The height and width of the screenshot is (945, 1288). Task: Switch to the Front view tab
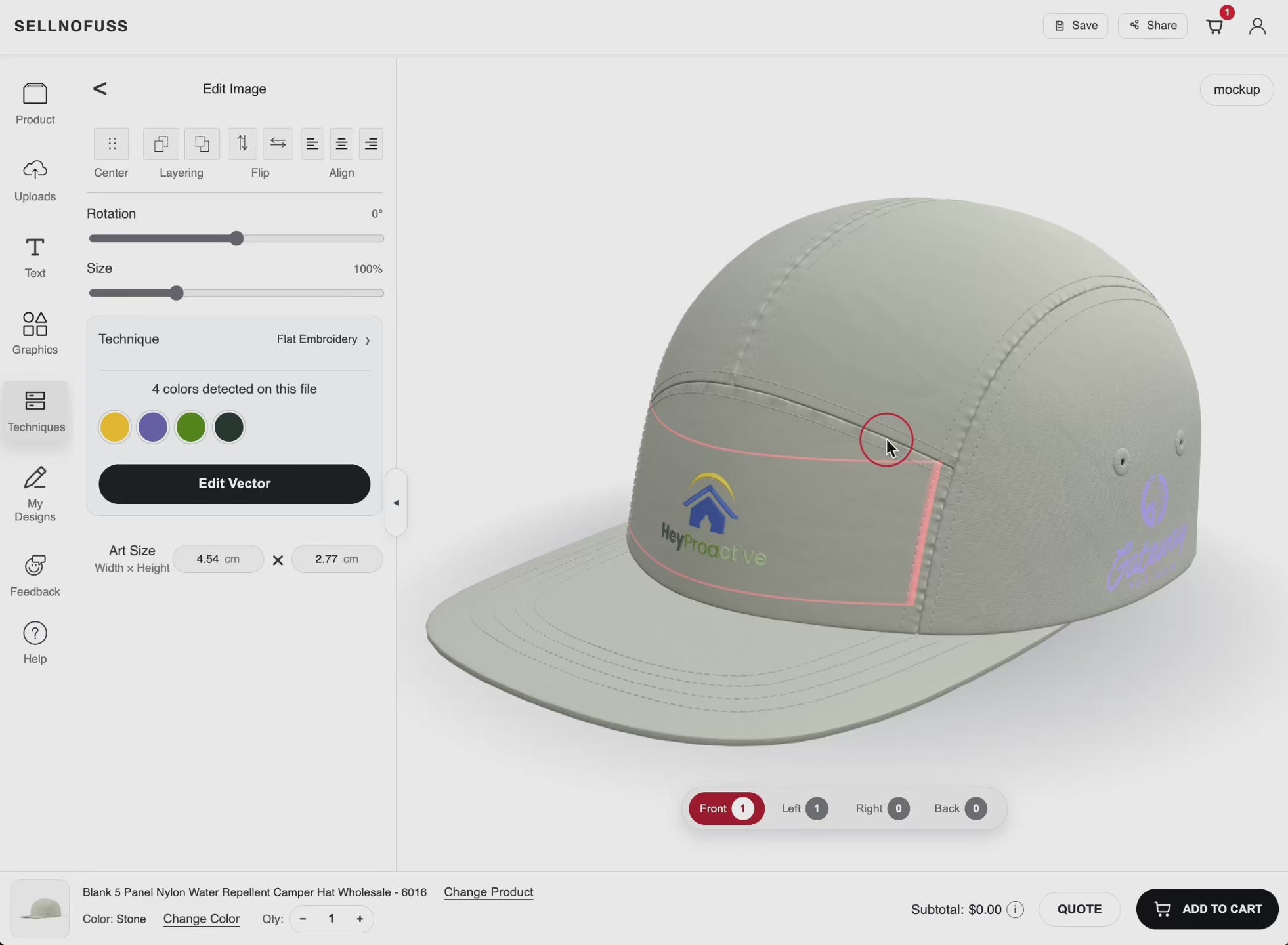click(x=726, y=808)
